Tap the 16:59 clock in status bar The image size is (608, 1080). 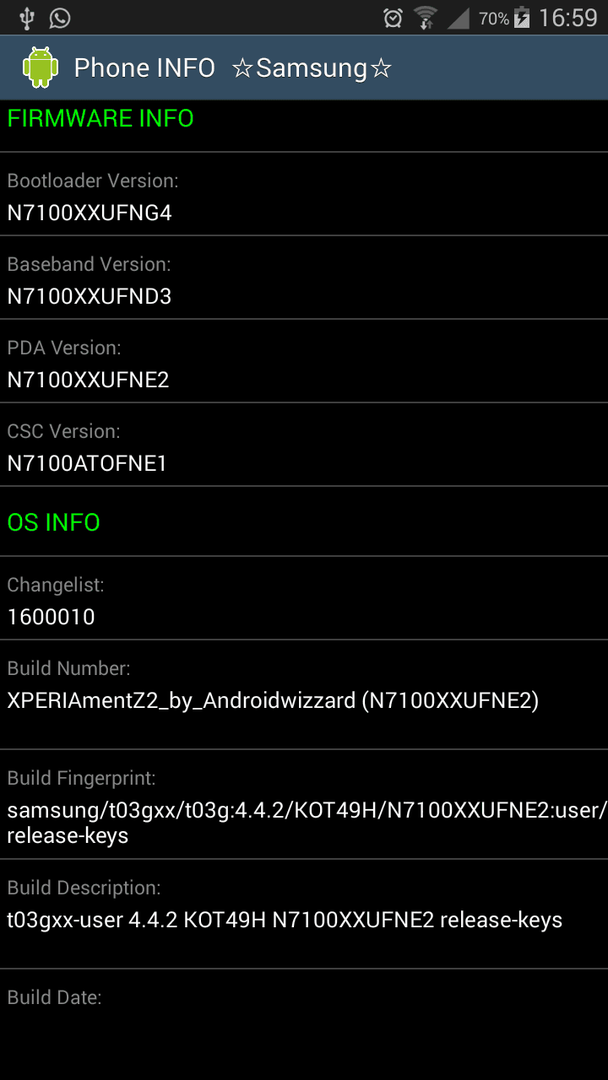pos(568,18)
